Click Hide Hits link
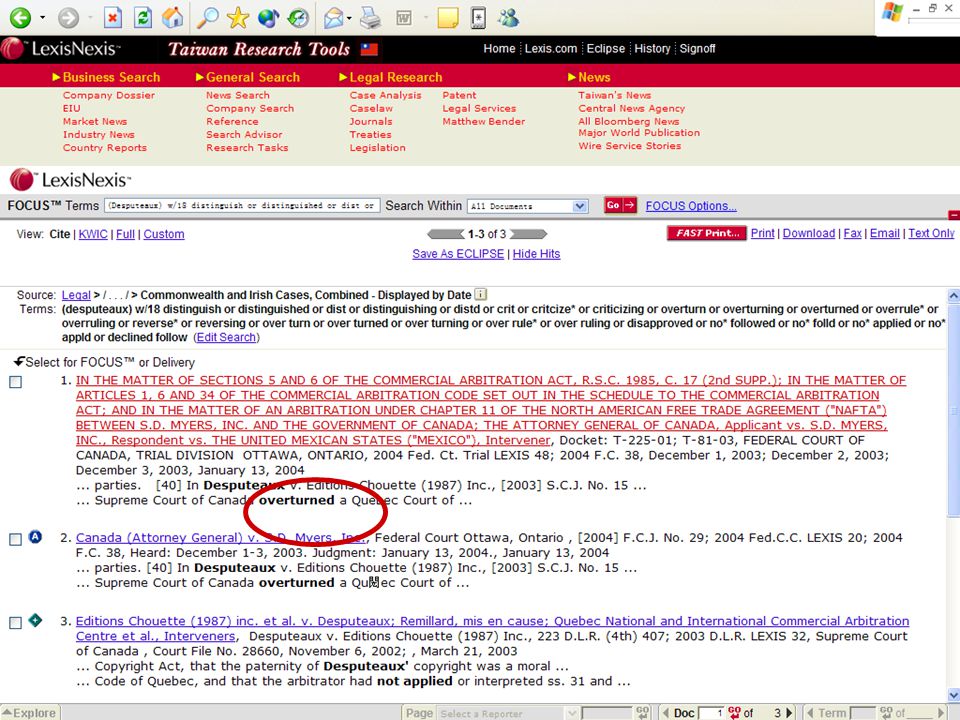The height and width of the screenshot is (720, 960). [536, 253]
